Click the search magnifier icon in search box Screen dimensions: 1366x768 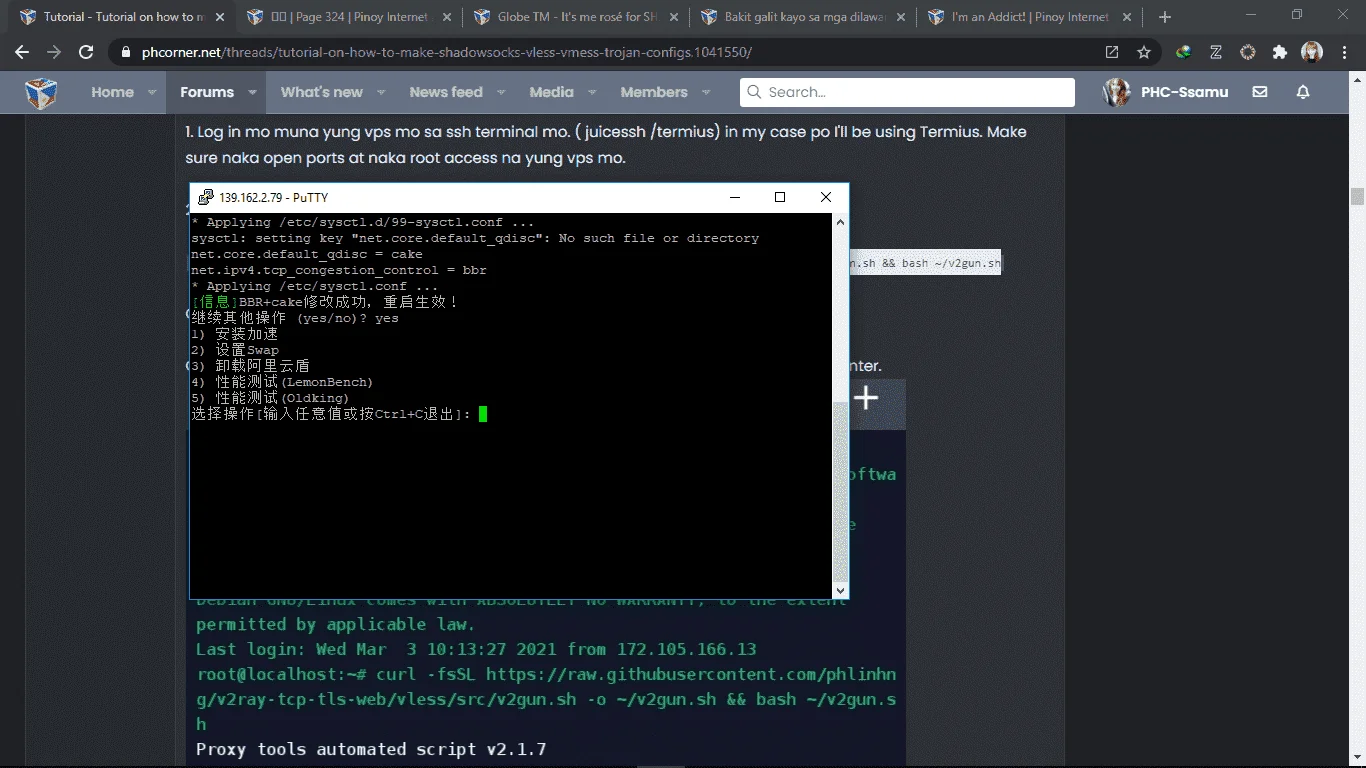(755, 92)
